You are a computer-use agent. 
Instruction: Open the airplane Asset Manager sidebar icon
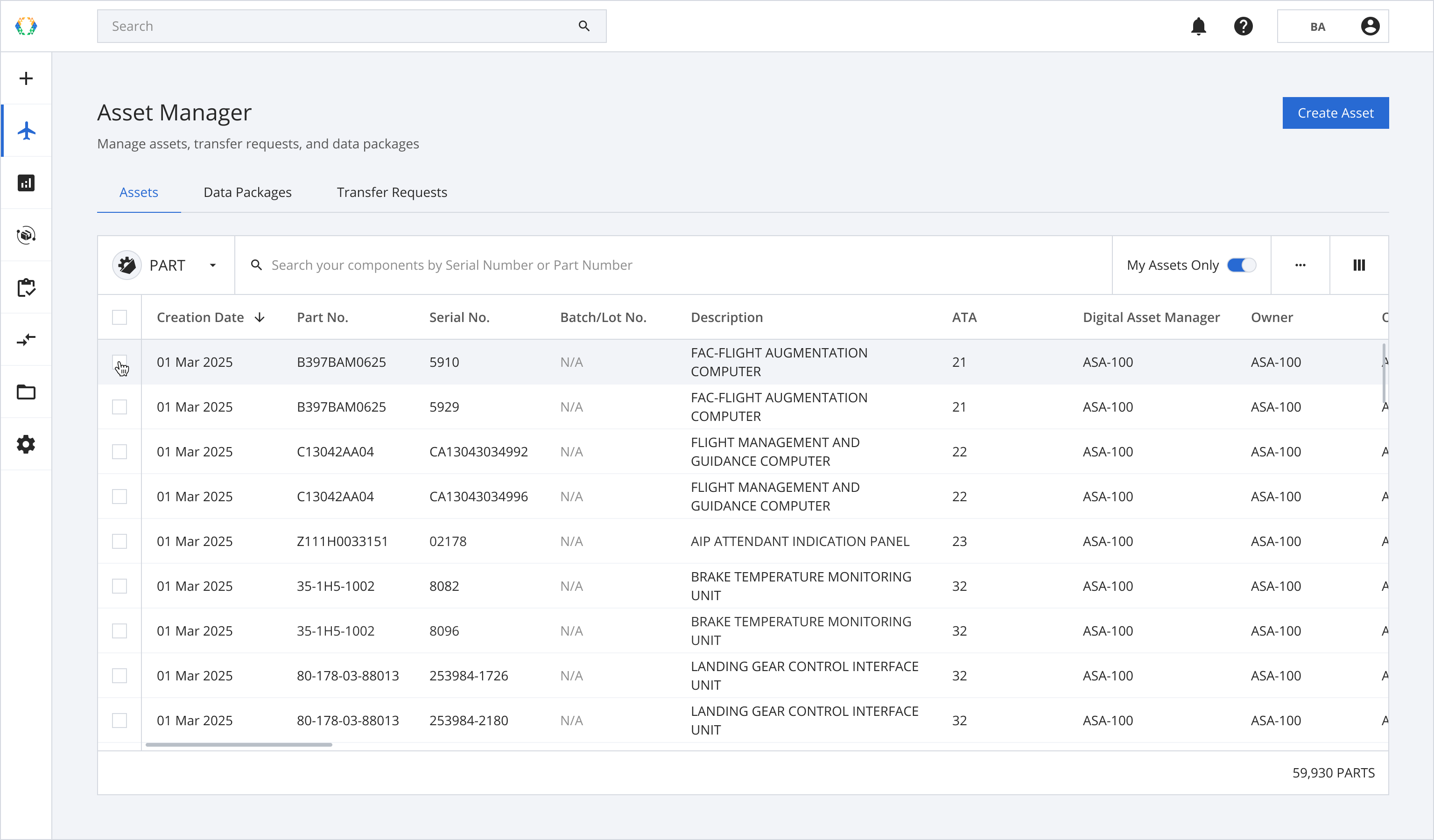pos(26,131)
